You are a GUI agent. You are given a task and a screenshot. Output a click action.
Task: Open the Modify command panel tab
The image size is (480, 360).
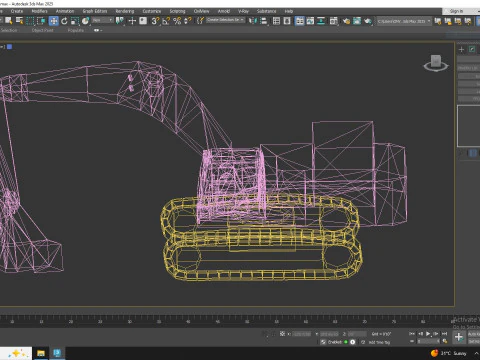click(x=472, y=49)
